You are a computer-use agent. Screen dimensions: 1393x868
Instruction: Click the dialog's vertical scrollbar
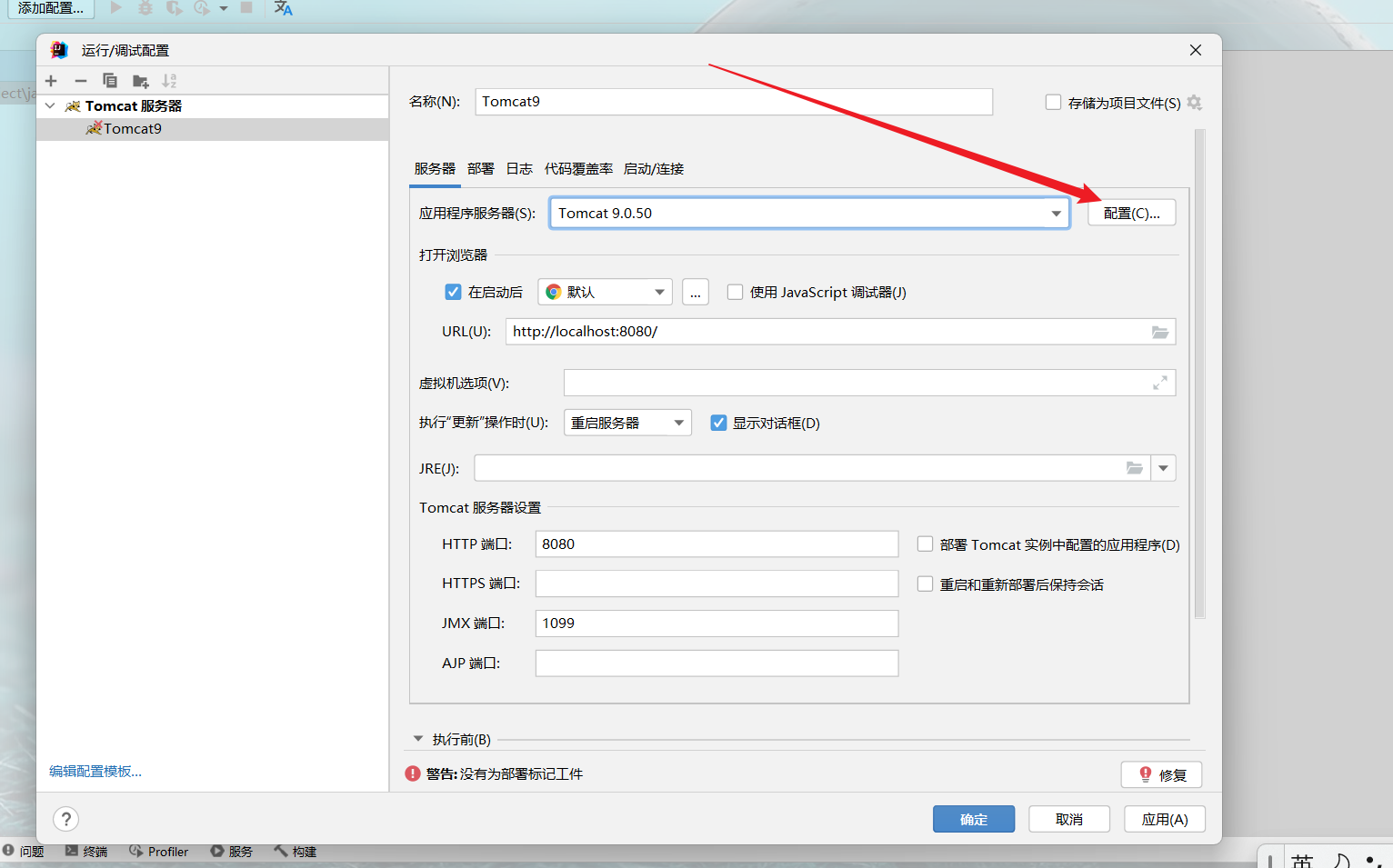[1199, 374]
